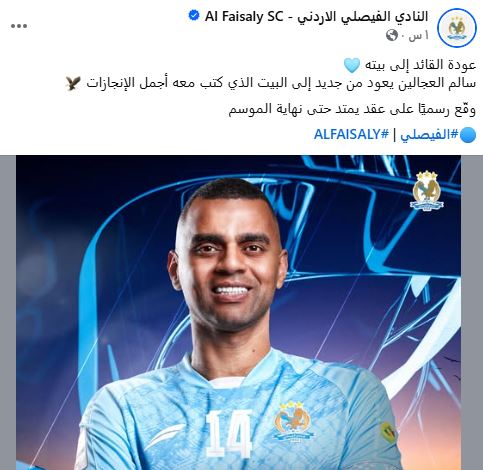Click the blue verified badge beside page name
Image resolution: width=483 pixels, height=470 pixels.
pyautogui.click(x=194, y=16)
